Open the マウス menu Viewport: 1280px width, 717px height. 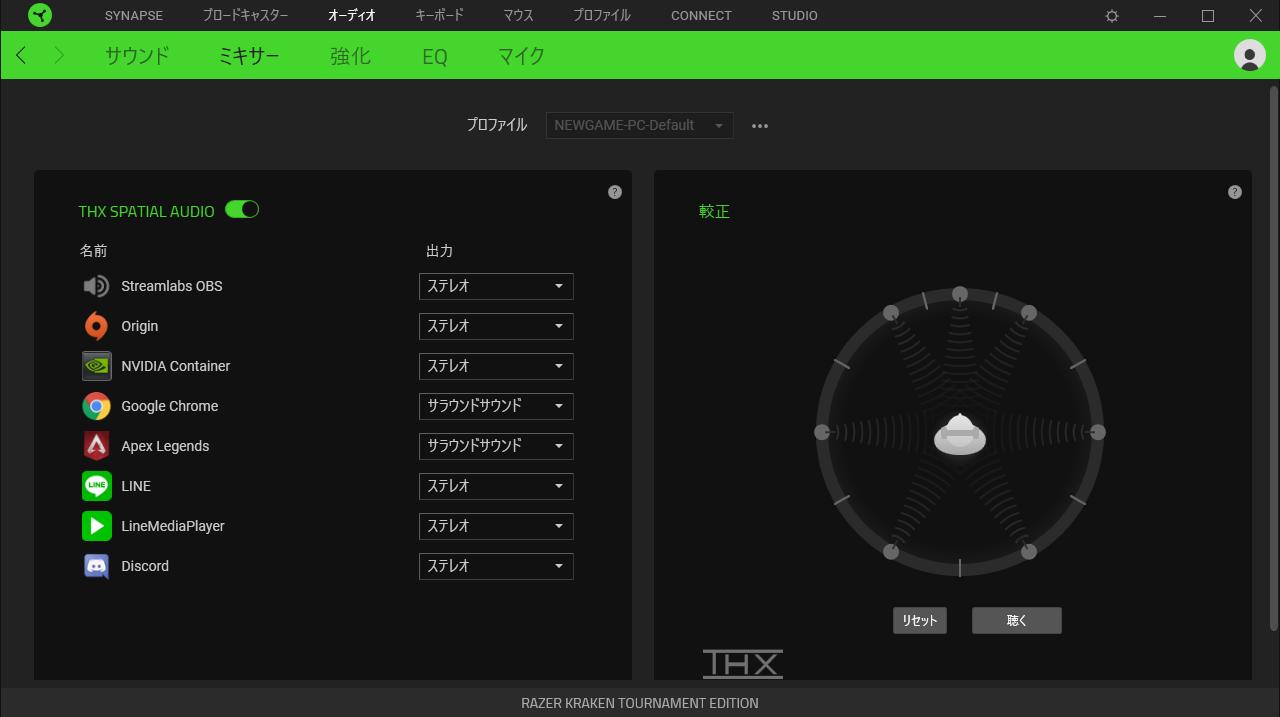pyautogui.click(x=518, y=16)
